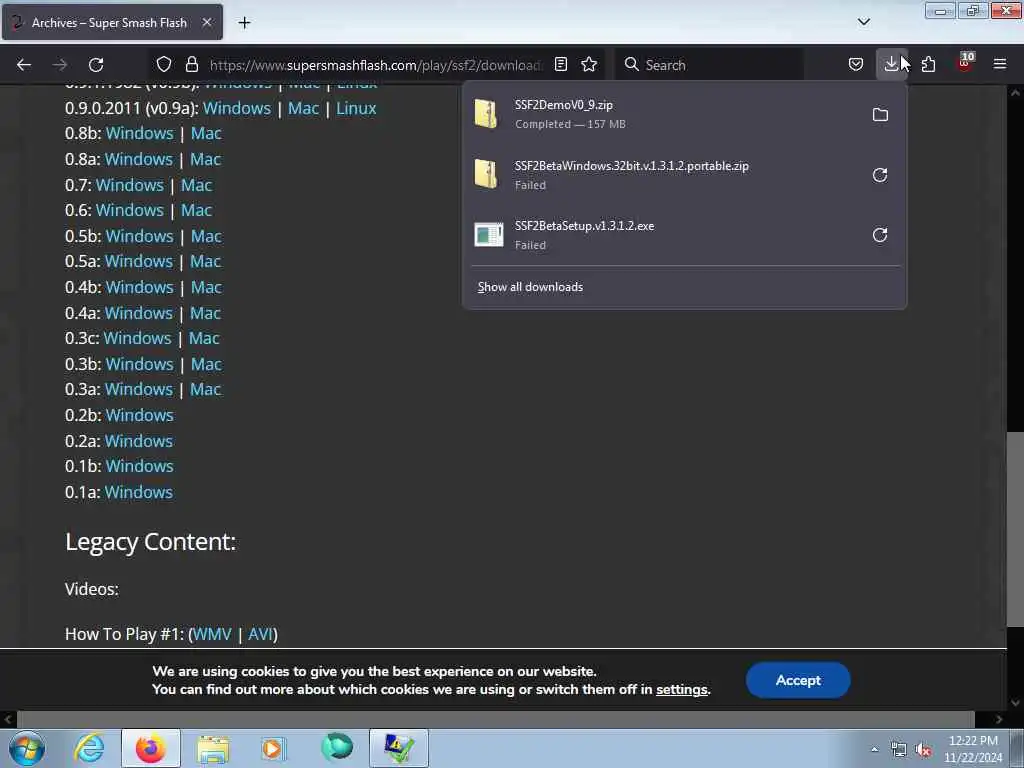Open tracking protection shield icon
Image resolution: width=1024 pixels, height=768 pixels.
pyautogui.click(x=164, y=64)
